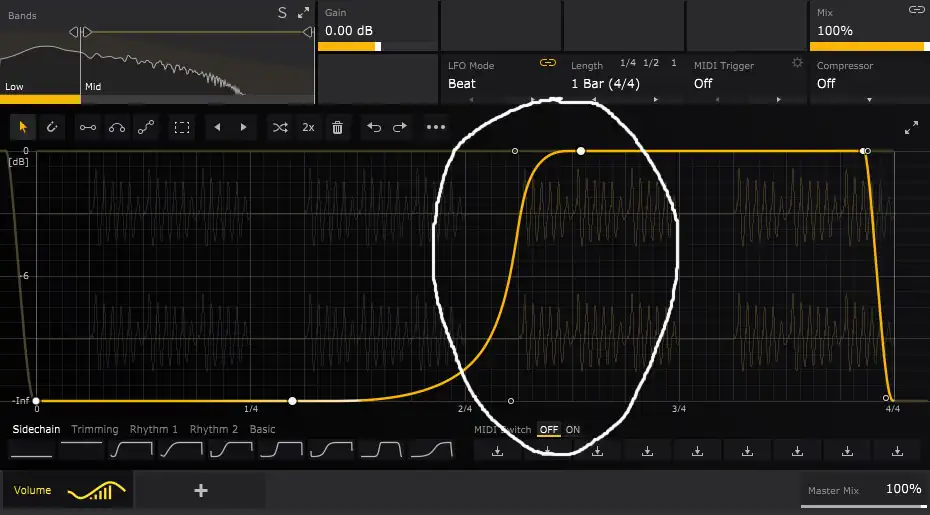
Task: Select the curve start node at -Inf
Action: pyautogui.click(x=36, y=401)
